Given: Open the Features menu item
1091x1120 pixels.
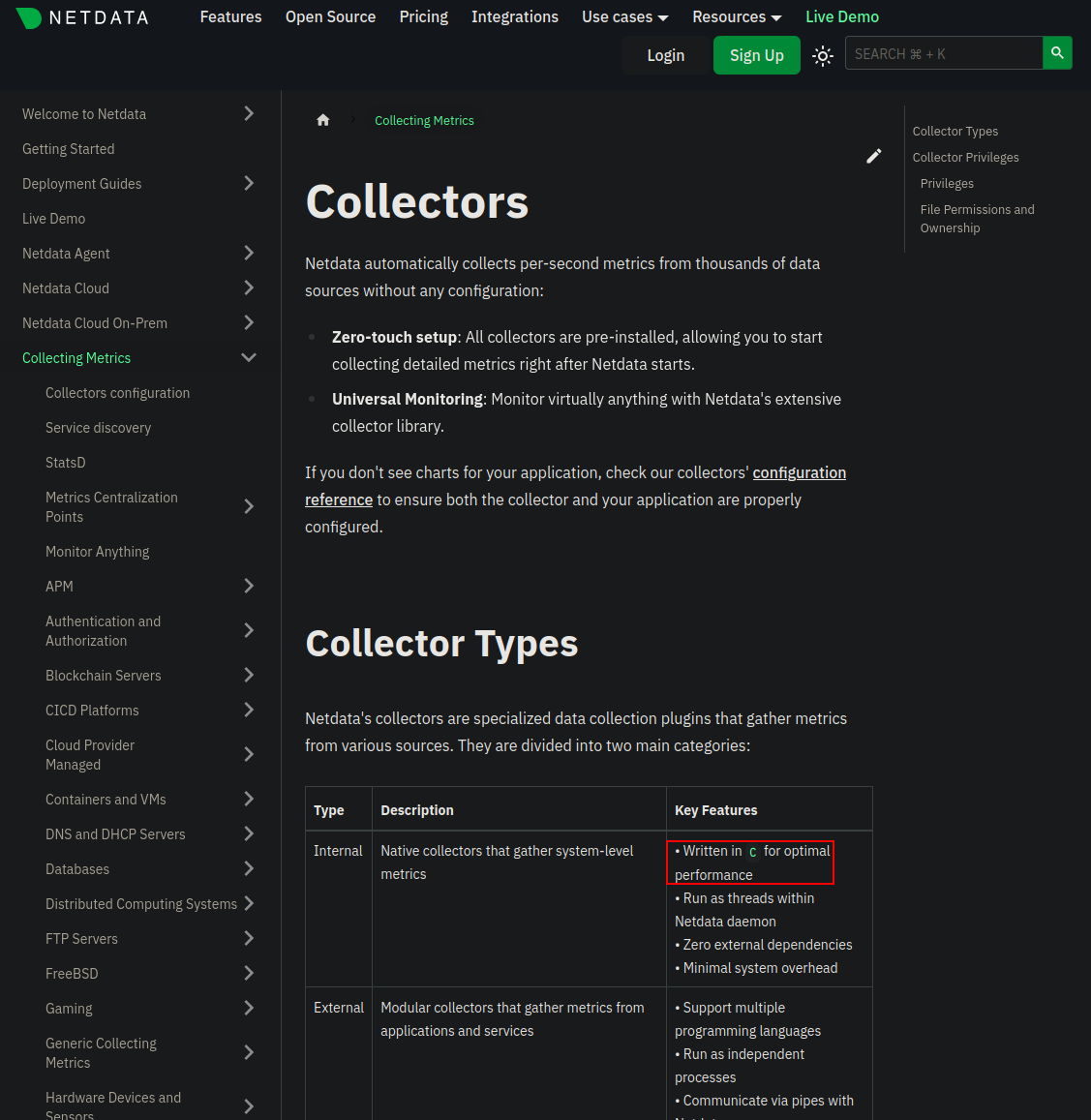Looking at the screenshot, I should click(x=230, y=17).
